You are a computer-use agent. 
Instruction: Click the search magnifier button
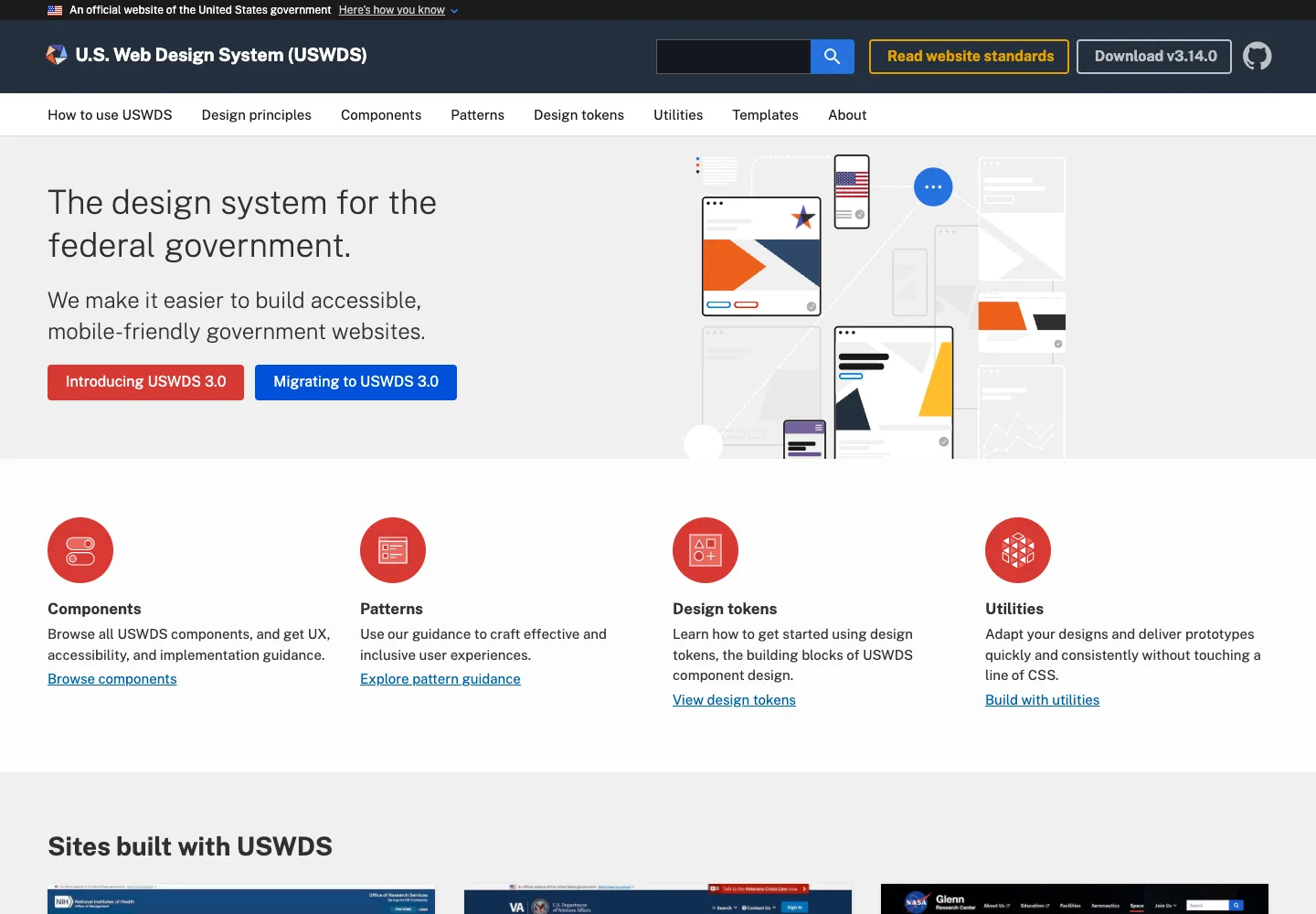[833, 57]
